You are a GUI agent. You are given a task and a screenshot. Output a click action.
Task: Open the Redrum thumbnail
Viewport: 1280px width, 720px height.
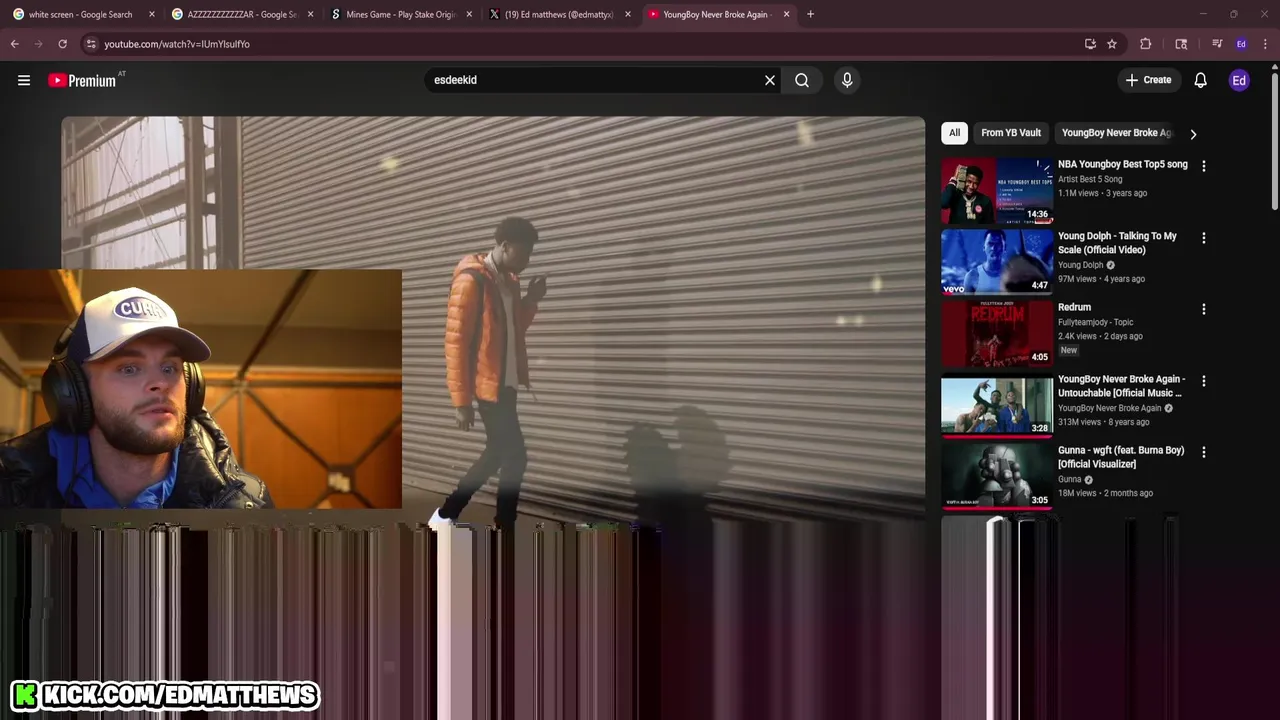click(x=996, y=333)
